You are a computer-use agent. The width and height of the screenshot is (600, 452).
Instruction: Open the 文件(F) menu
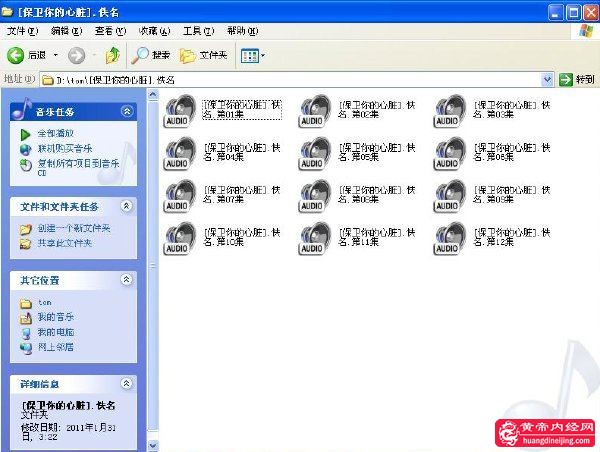[x=23, y=31]
